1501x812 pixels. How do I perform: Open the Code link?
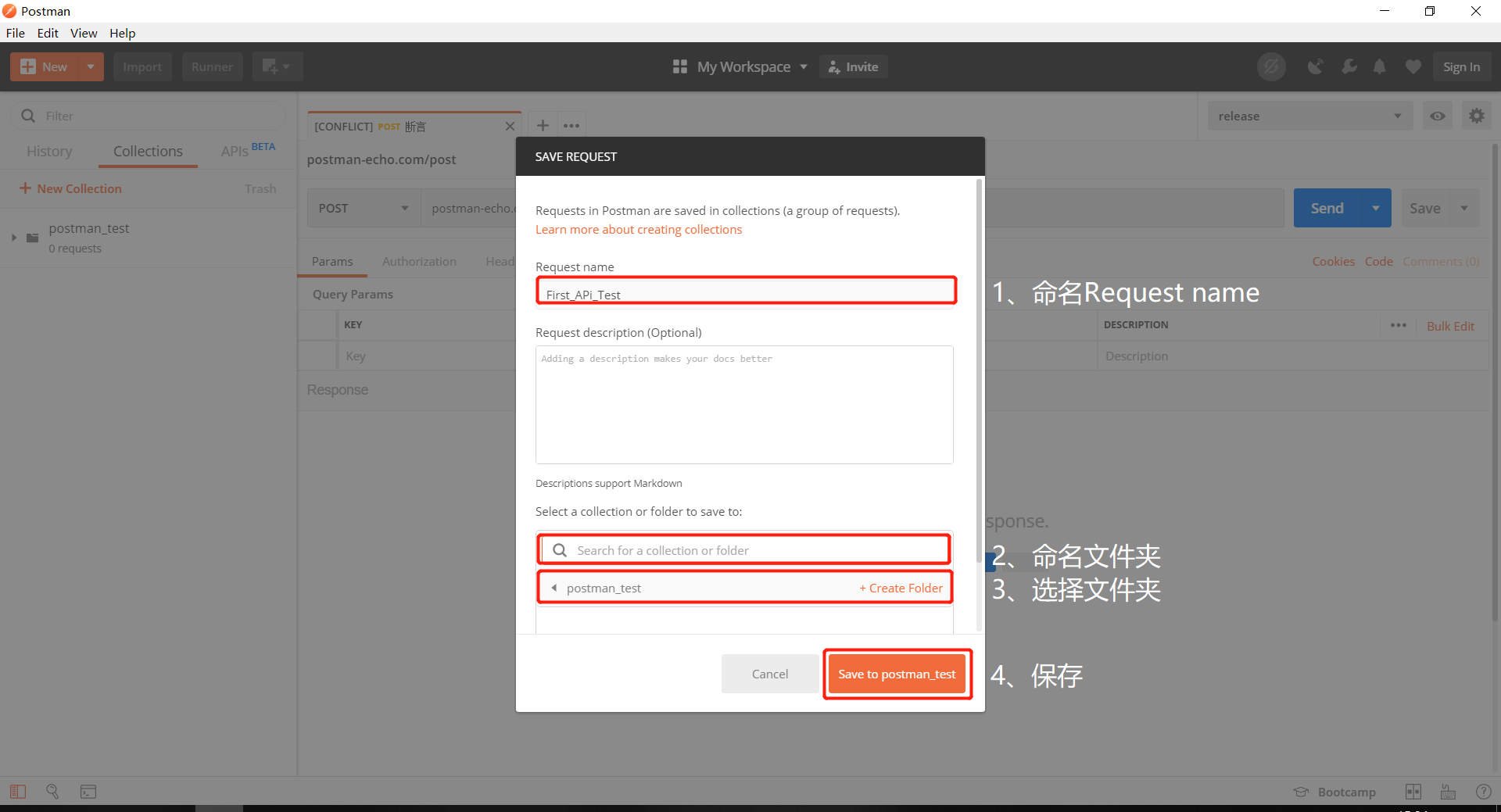click(1378, 262)
